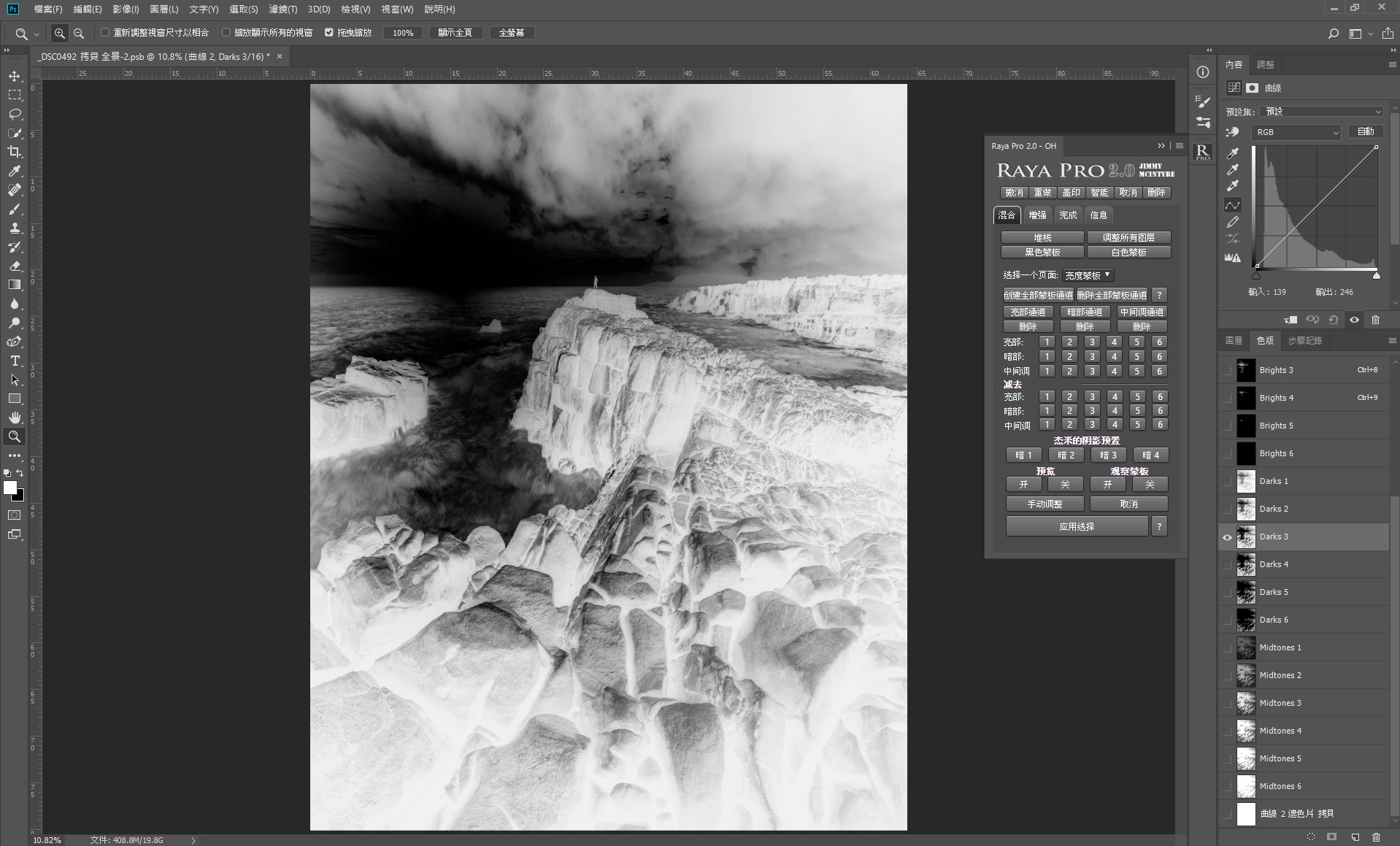Image resolution: width=1400 pixels, height=846 pixels.
Task: Open the RGB channel dropdown in curves
Action: [x=1296, y=132]
